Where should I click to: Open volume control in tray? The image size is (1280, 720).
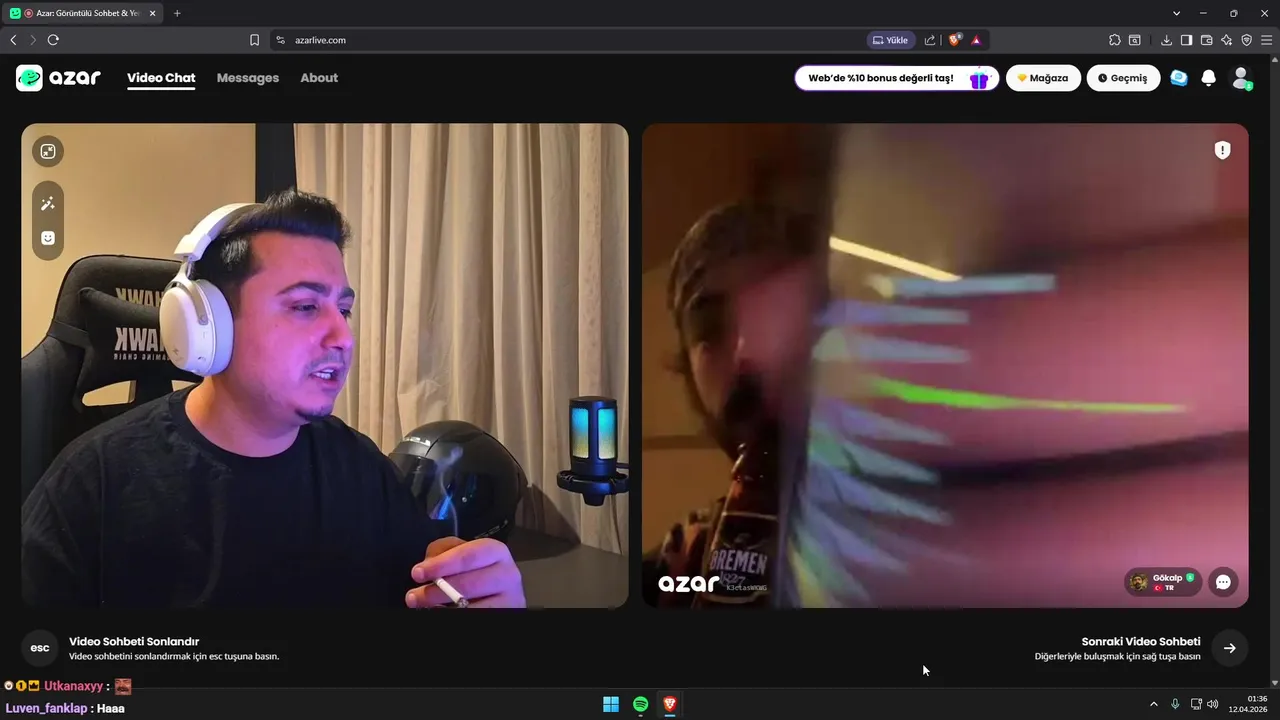click(x=1212, y=704)
